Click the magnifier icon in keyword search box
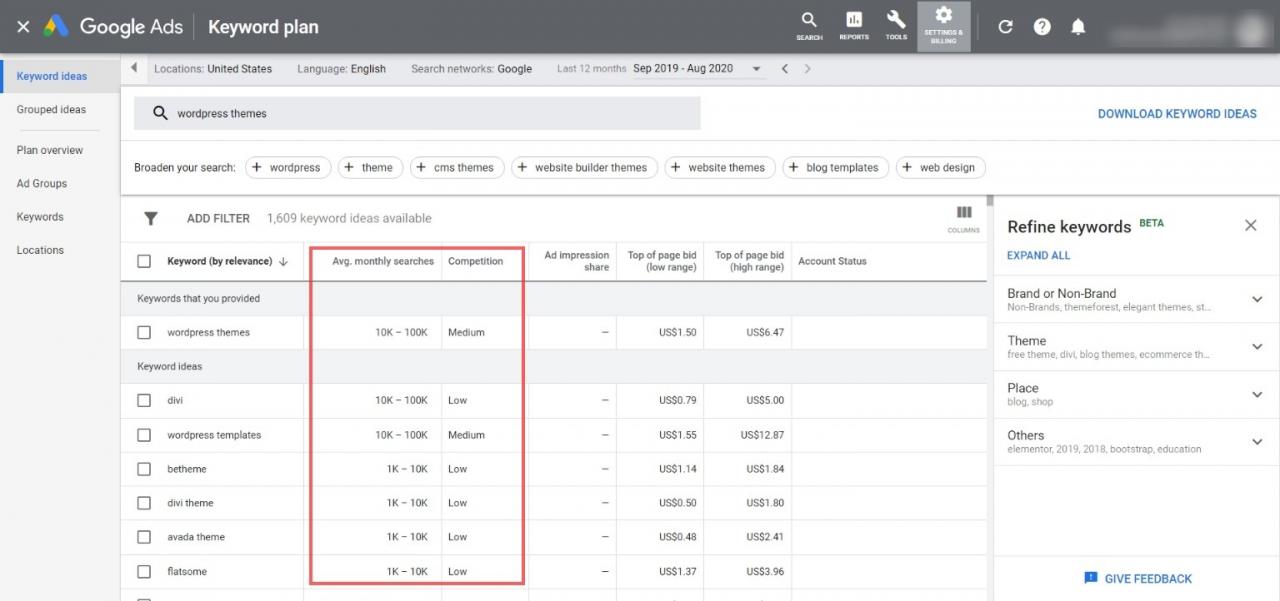The image size is (1280, 601). (x=160, y=113)
